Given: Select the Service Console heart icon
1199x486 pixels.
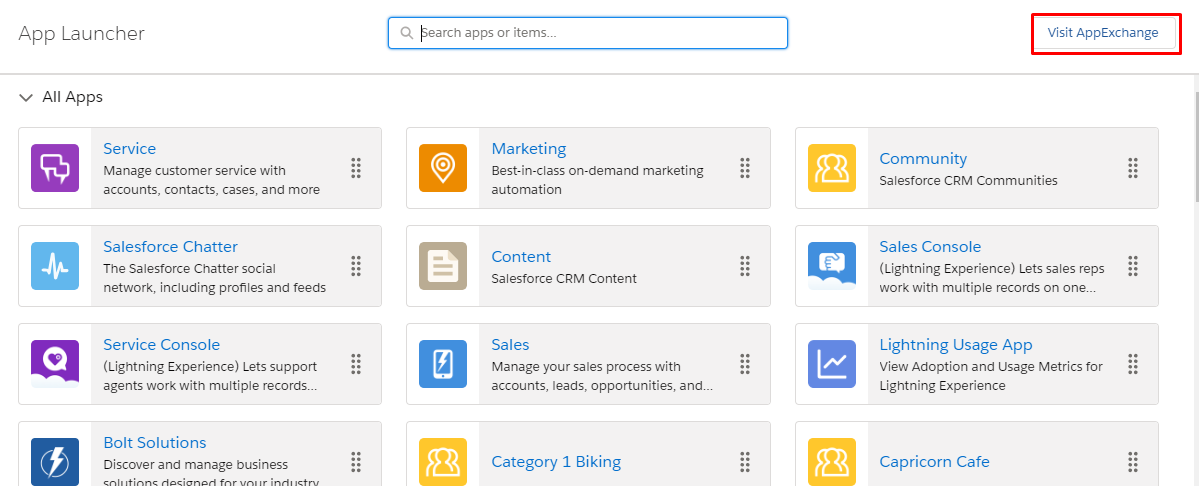Looking at the screenshot, I should point(55,364).
